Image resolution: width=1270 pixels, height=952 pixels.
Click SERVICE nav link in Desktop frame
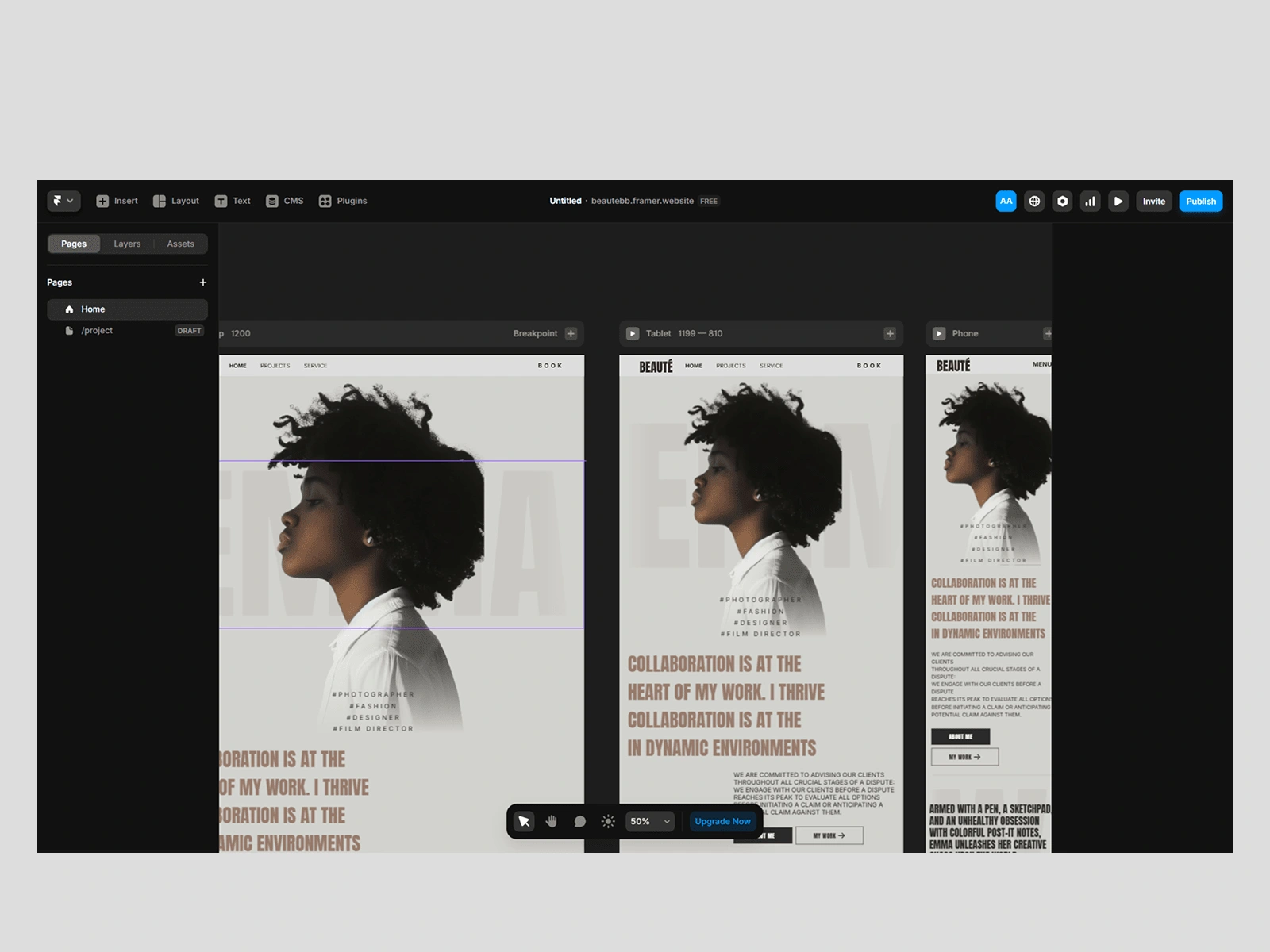point(315,366)
